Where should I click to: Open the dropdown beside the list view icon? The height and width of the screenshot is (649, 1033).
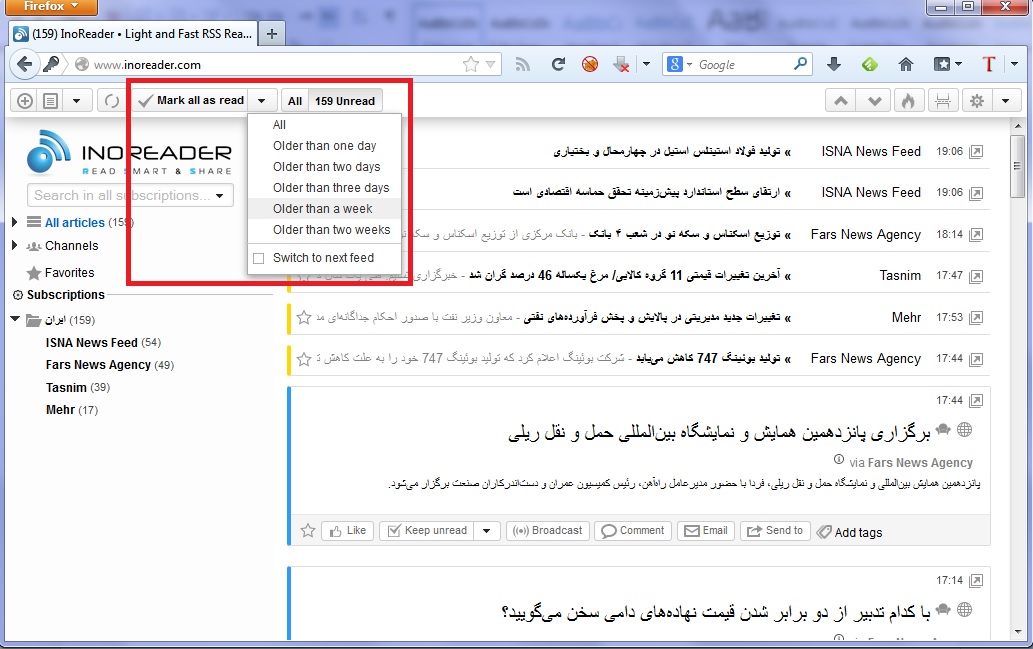pyautogui.click(x=76, y=101)
